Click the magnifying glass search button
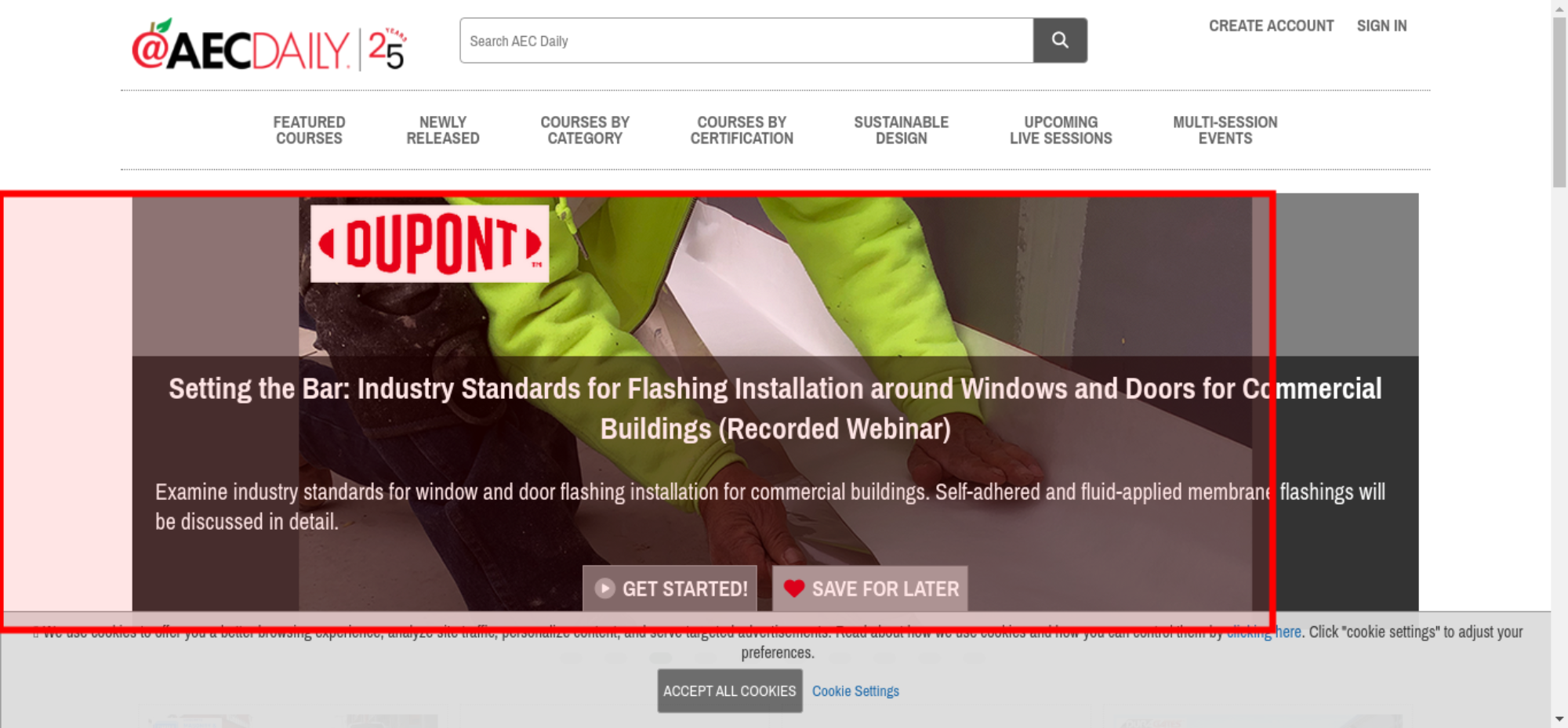The width and height of the screenshot is (1568, 728). pyautogui.click(x=1059, y=40)
